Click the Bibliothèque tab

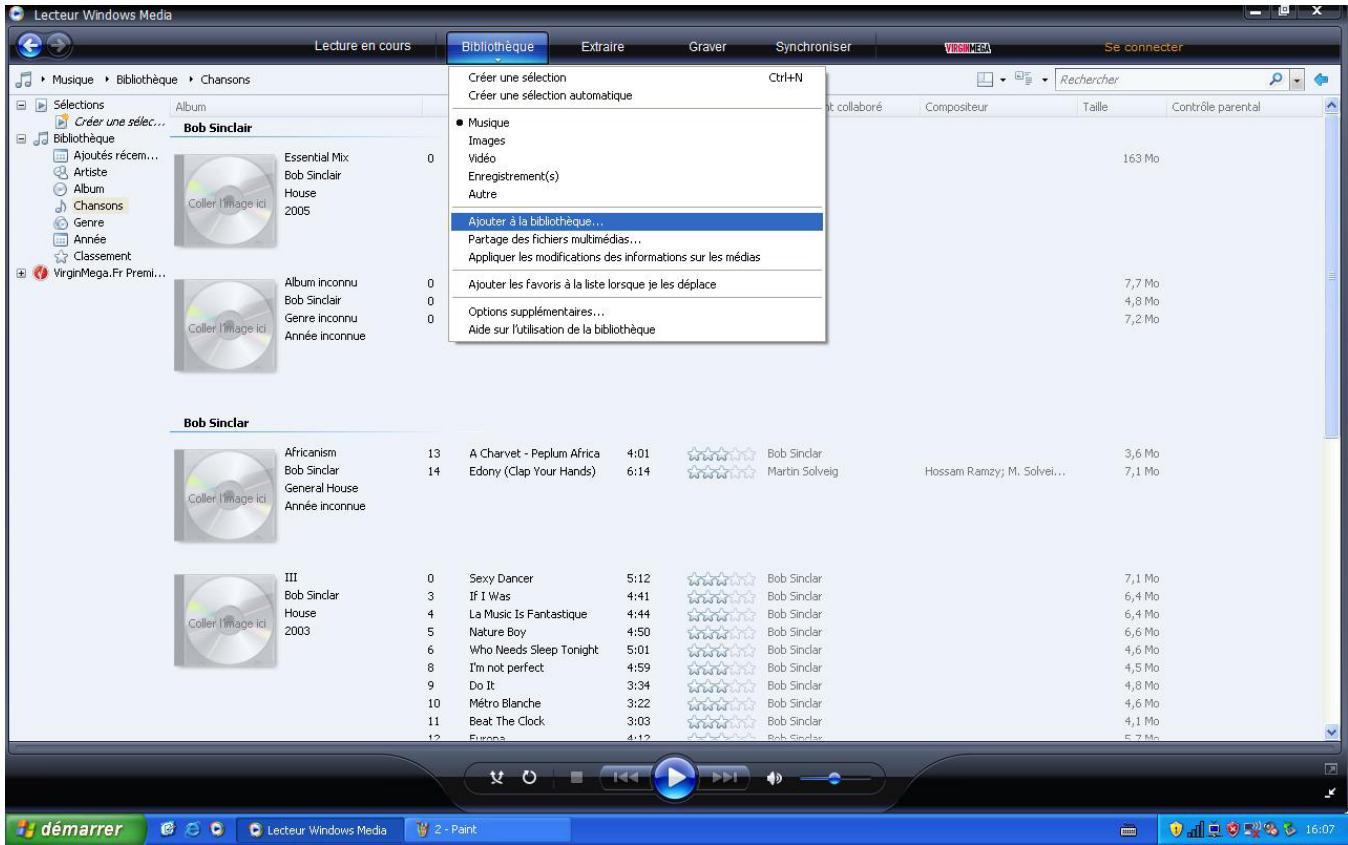point(497,46)
